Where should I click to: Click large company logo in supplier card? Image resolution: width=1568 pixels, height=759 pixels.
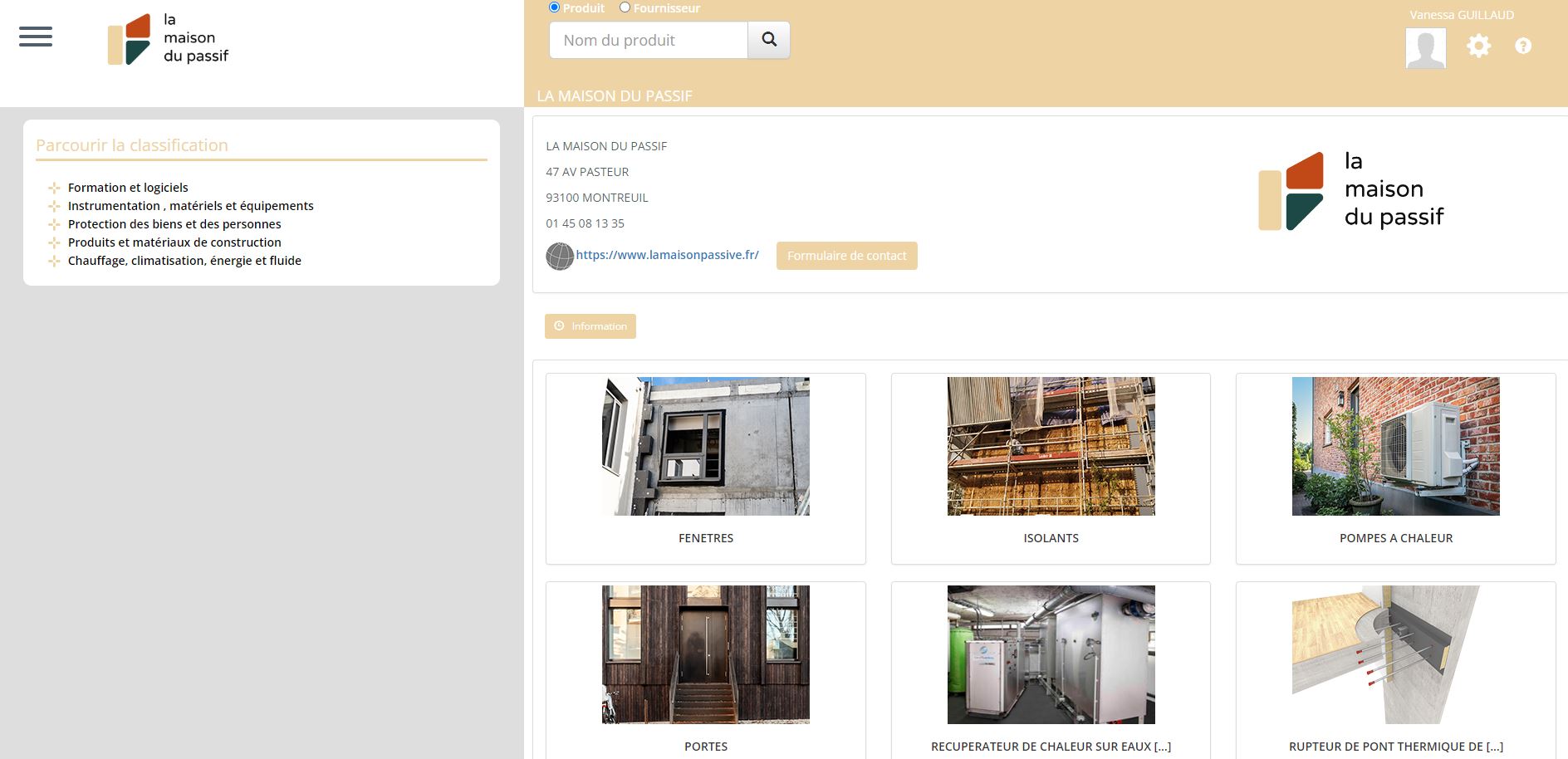(1351, 190)
